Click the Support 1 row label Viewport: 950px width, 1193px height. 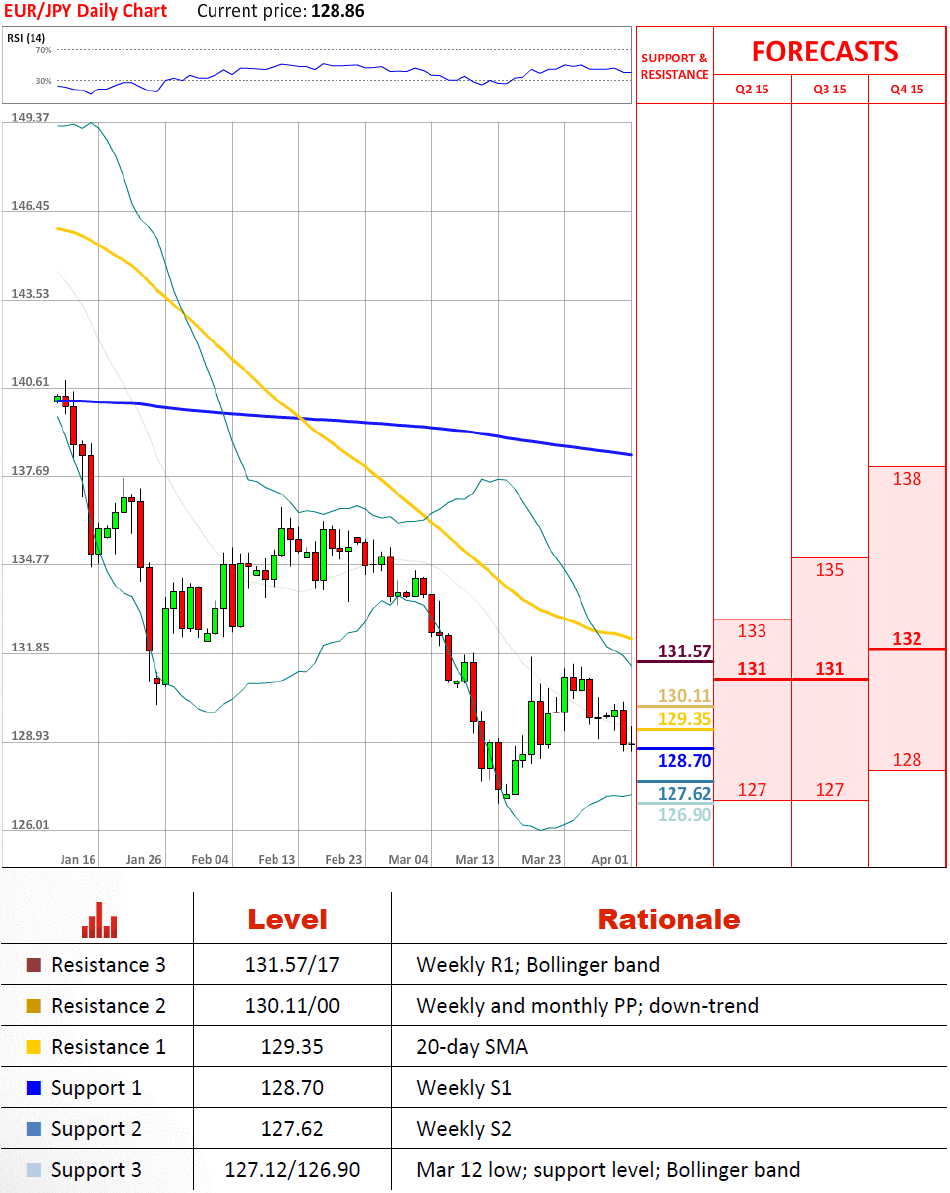[96, 1088]
